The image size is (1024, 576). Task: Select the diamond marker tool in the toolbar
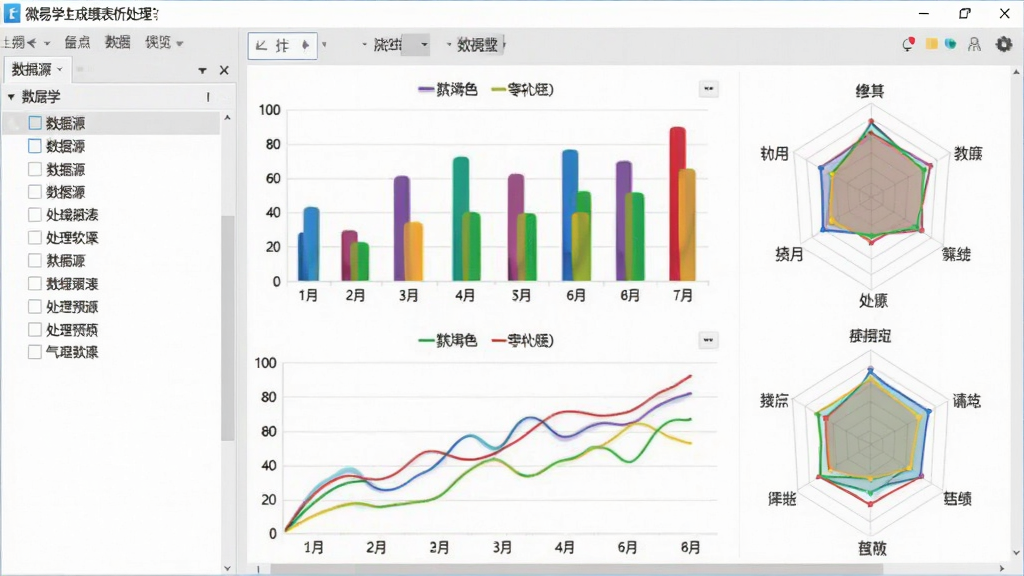click(x=305, y=45)
